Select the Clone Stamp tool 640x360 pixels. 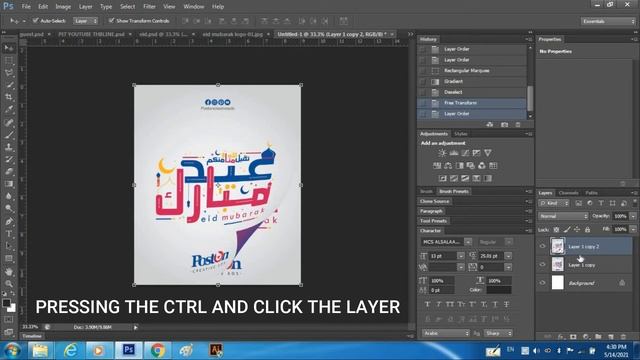[x=9, y=147]
